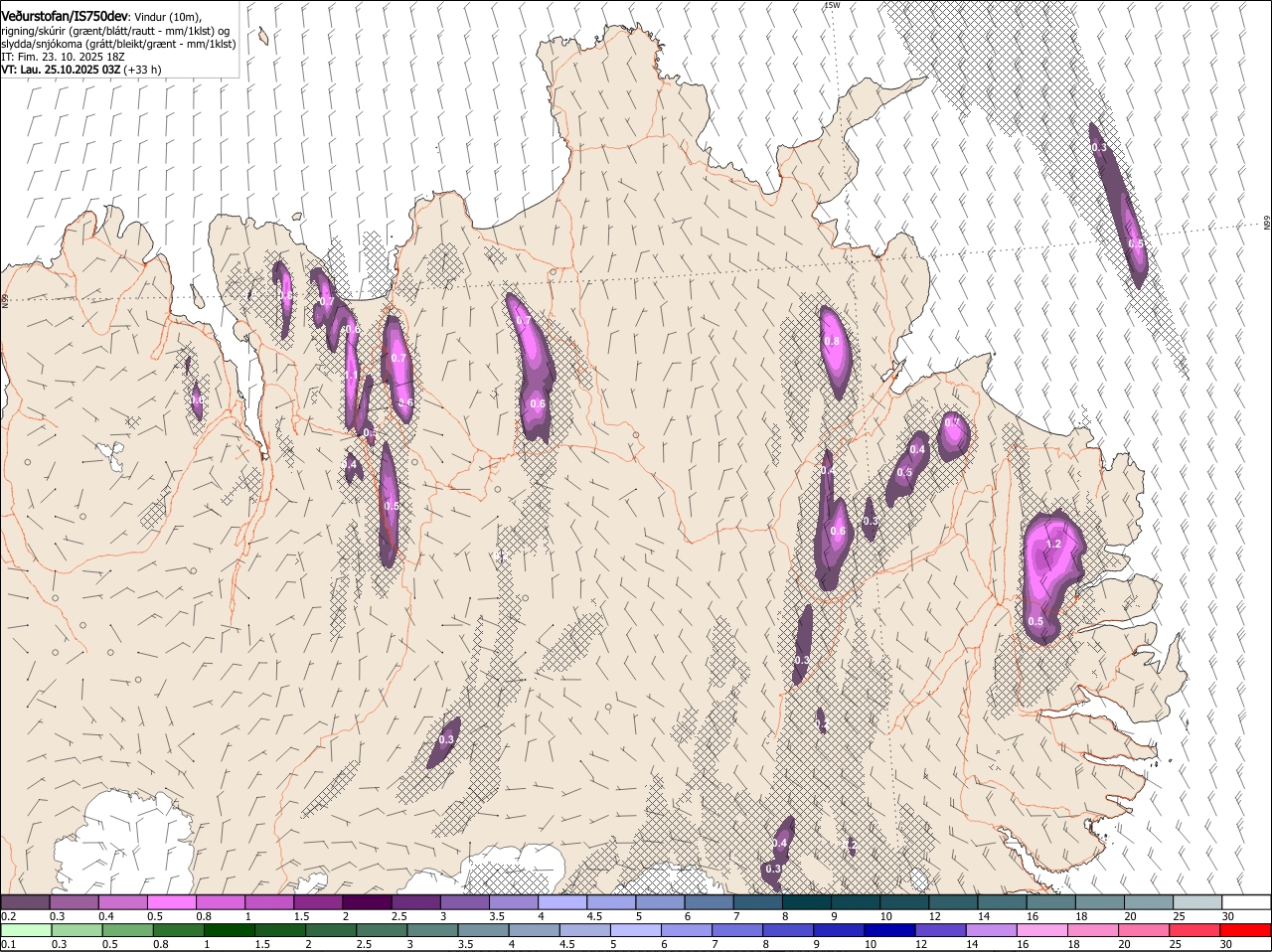Pick the 30 bright red swatch ending the lower rain scale

pyautogui.click(x=1245, y=930)
